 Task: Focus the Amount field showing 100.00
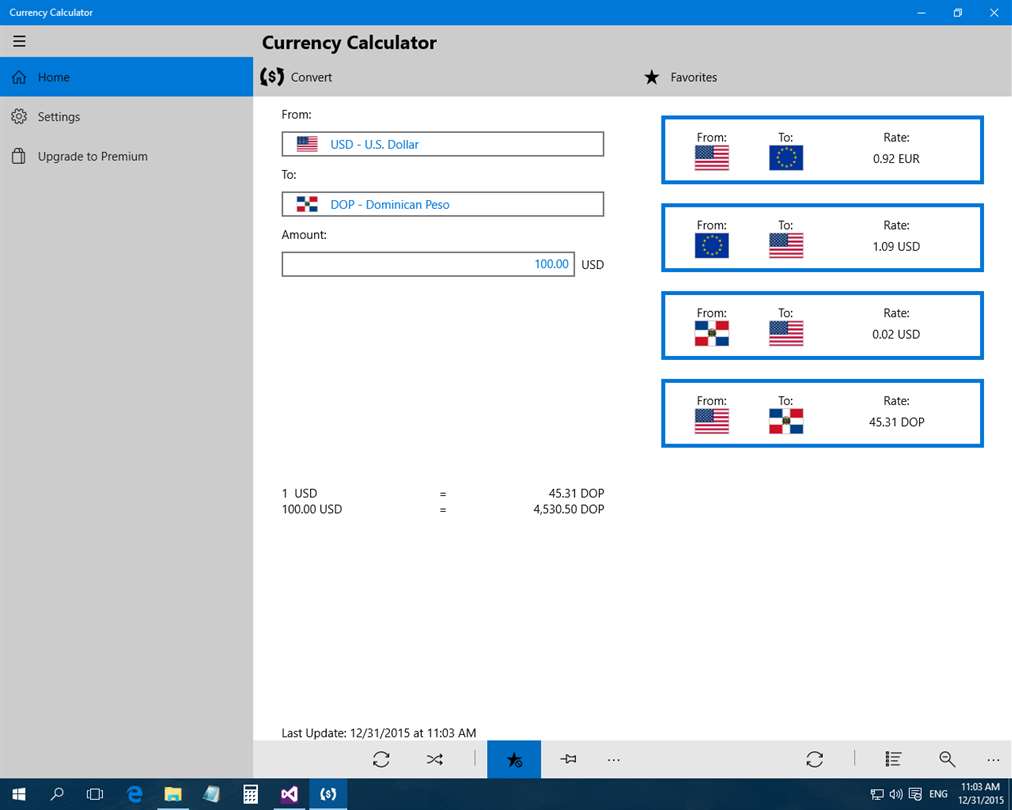click(x=428, y=264)
